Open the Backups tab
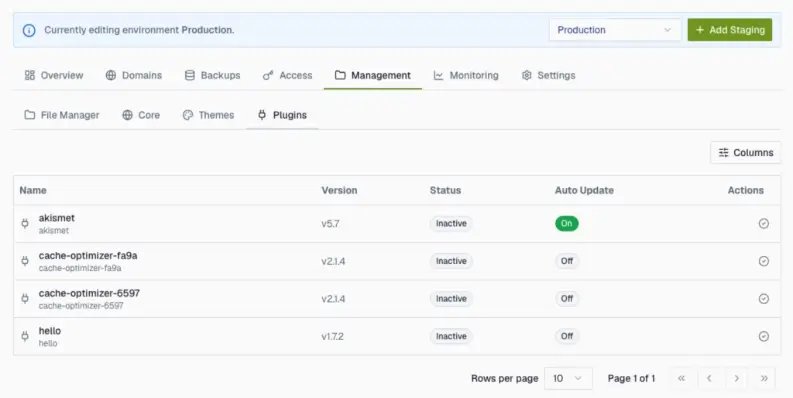Screen dimensions: 793x398 212,75
